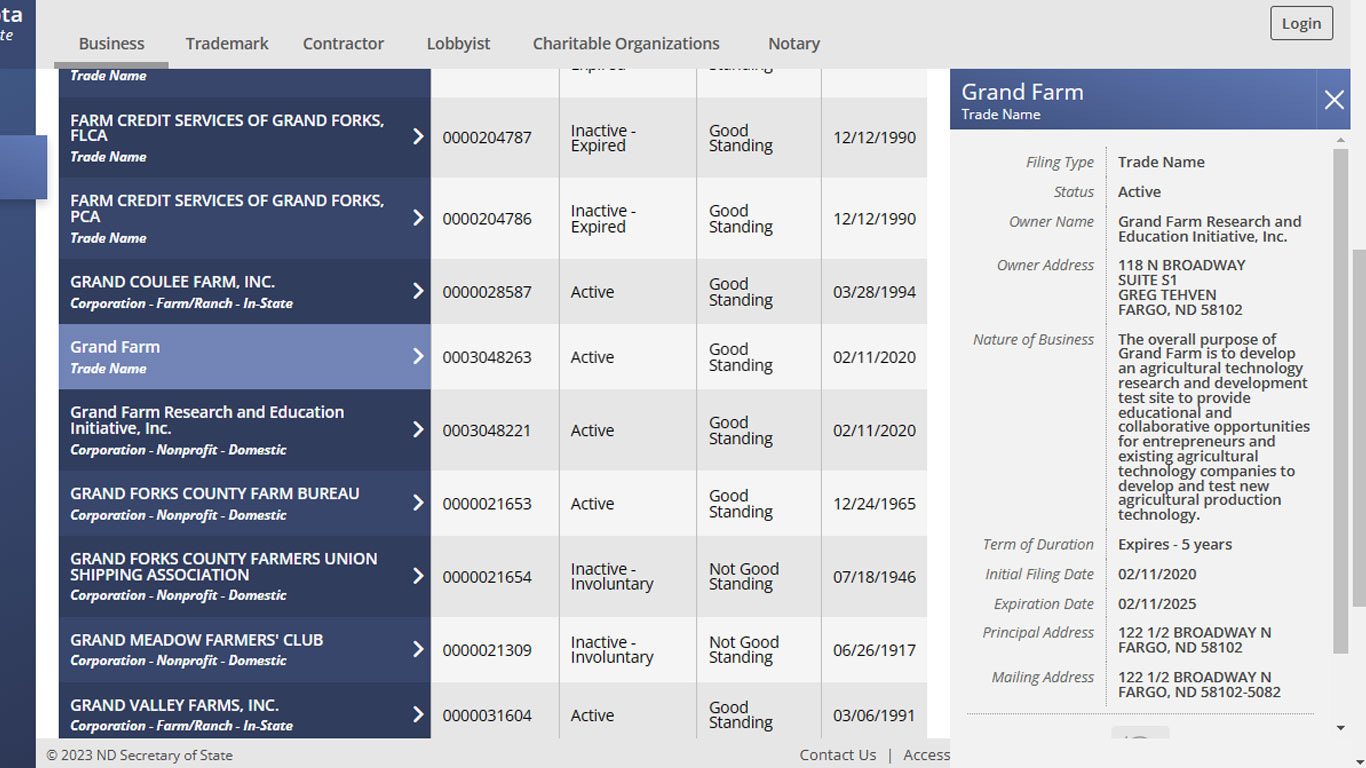Click details panel scrollbar down arrow
This screenshot has width=1366, height=768.
(x=1341, y=728)
